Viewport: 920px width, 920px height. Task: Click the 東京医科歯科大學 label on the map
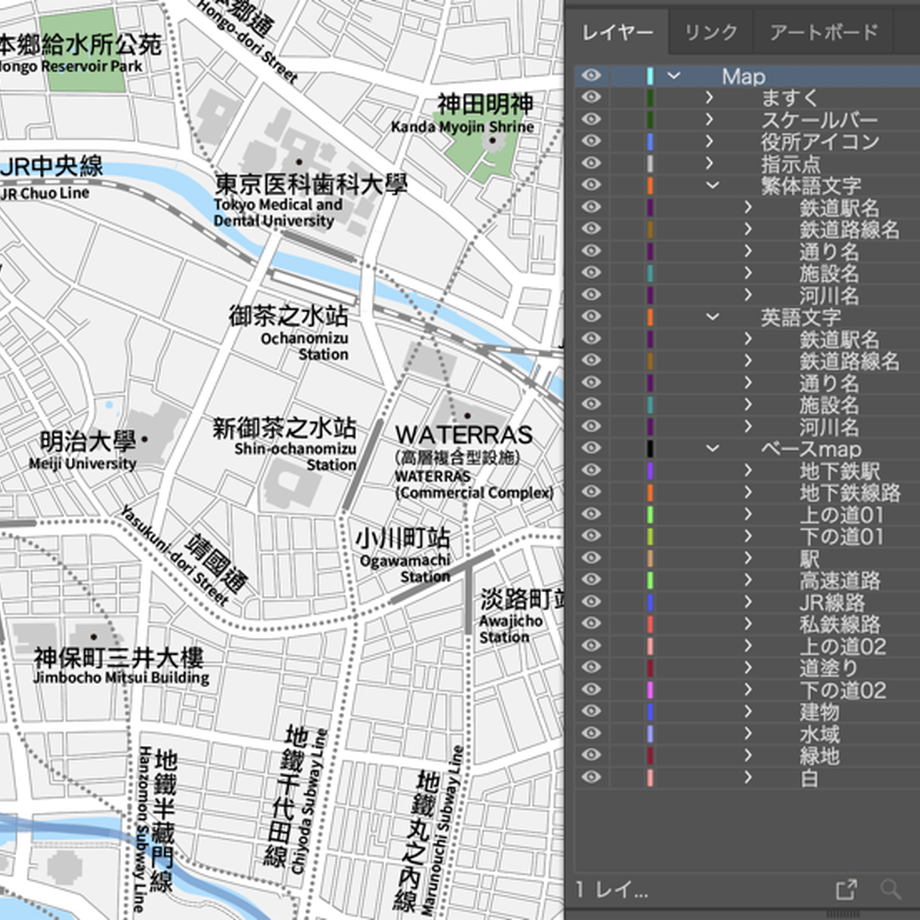310,185
